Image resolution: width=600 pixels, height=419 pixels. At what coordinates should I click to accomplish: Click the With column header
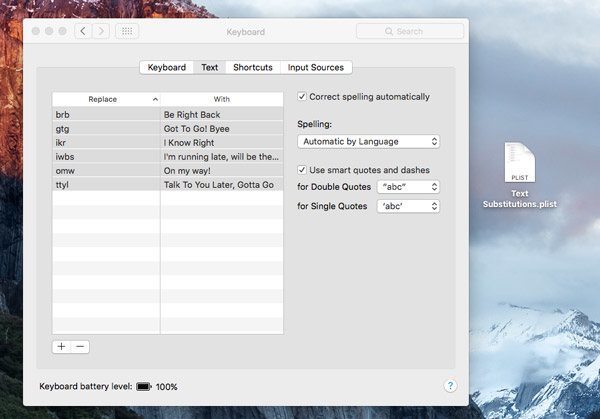point(222,99)
